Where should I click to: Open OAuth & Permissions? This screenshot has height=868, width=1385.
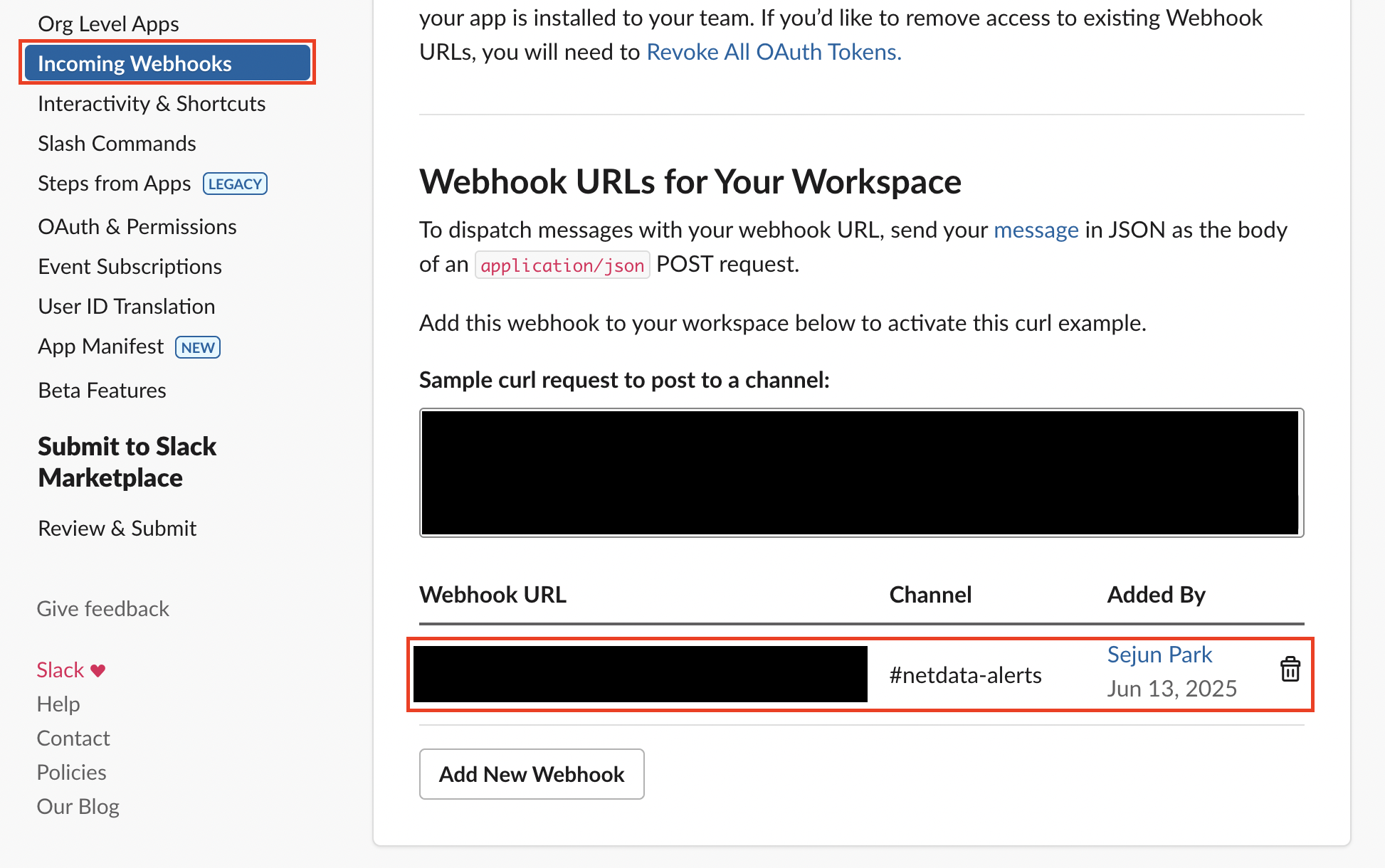[137, 226]
